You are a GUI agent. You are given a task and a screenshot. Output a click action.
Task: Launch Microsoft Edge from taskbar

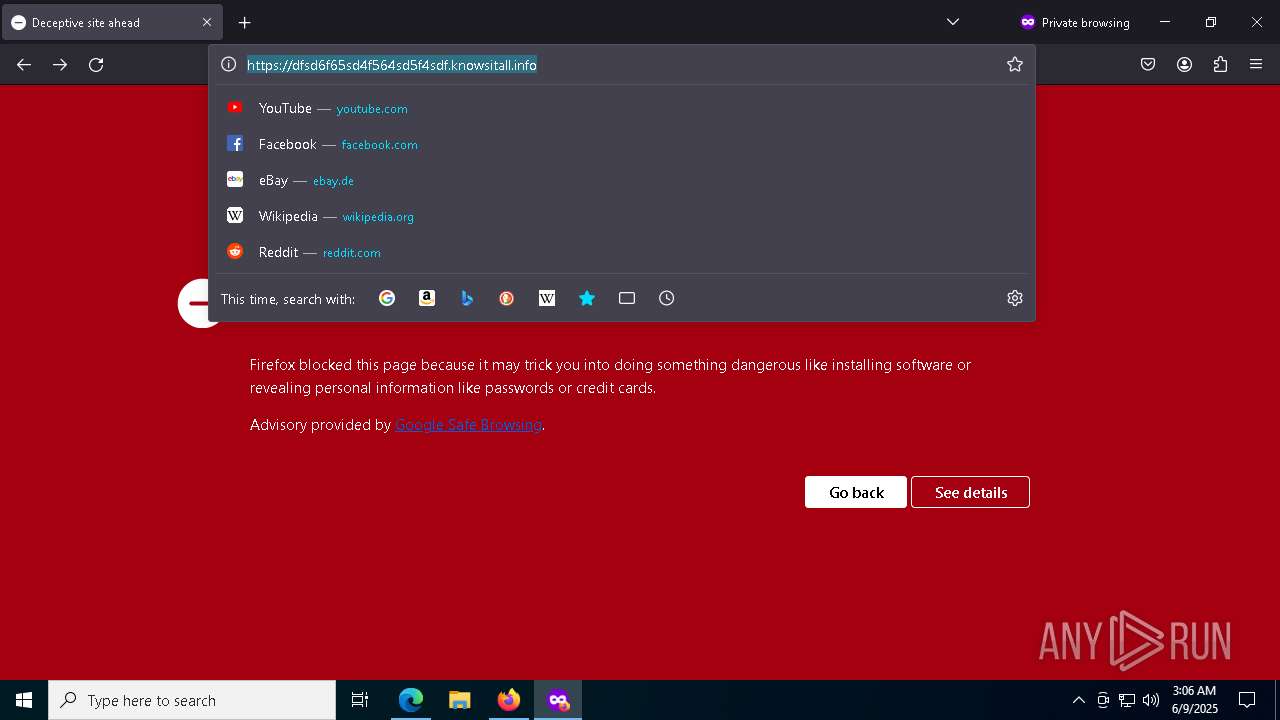click(411, 700)
